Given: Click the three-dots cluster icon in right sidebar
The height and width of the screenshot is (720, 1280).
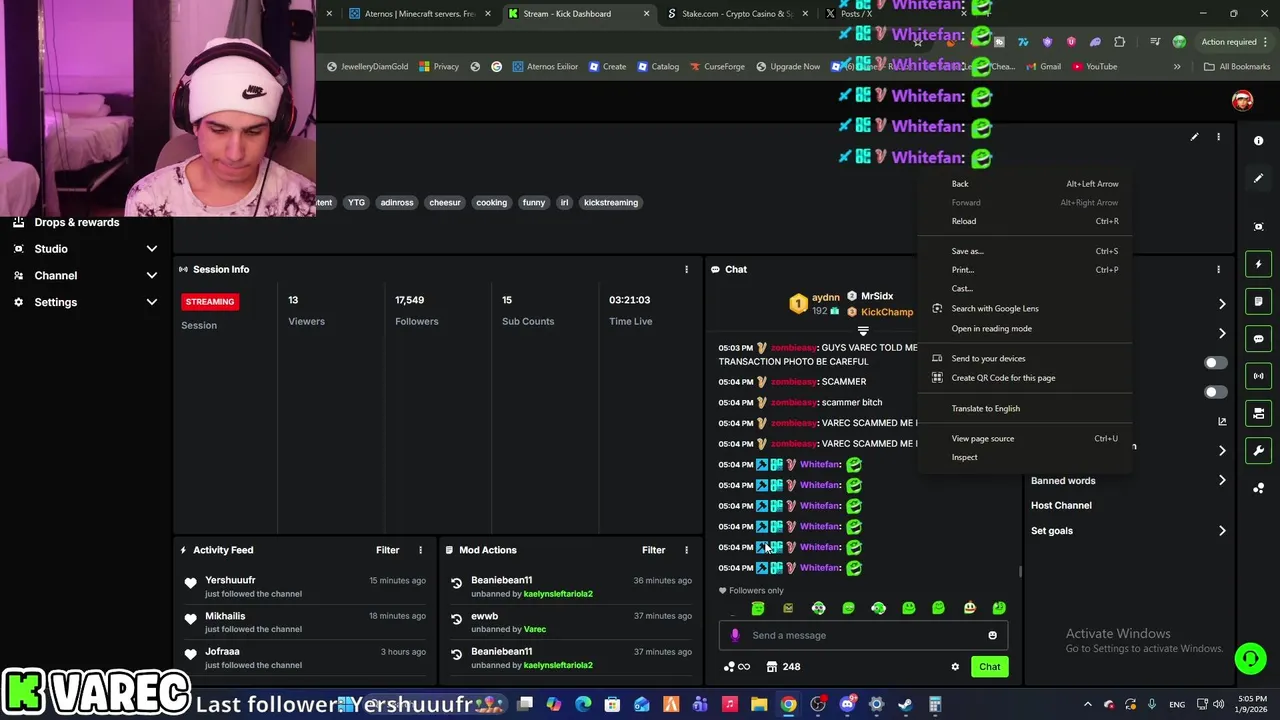Looking at the screenshot, I should pyautogui.click(x=1258, y=488).
